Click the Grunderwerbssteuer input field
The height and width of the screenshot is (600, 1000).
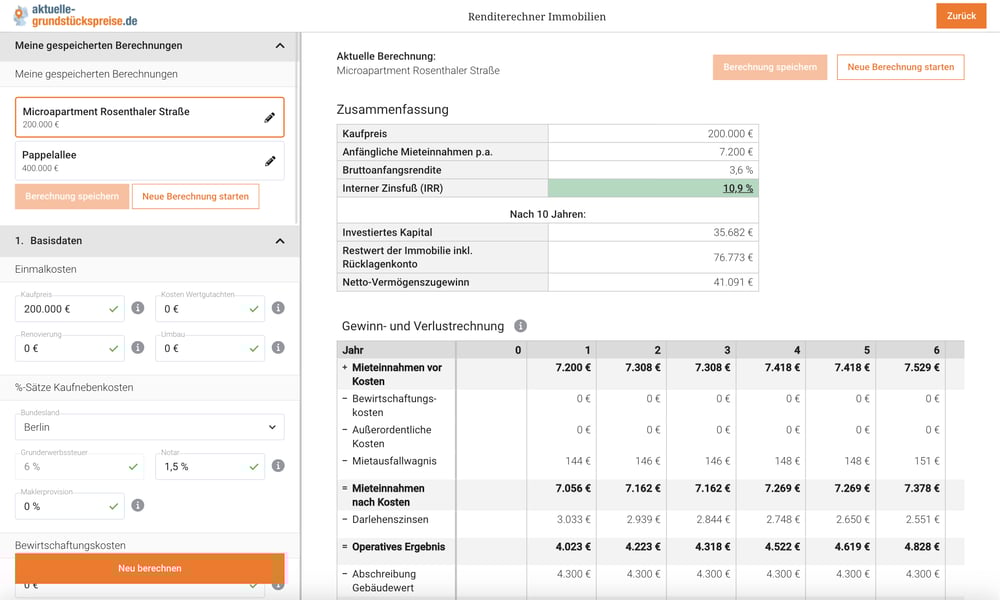[x=79, y=467]
